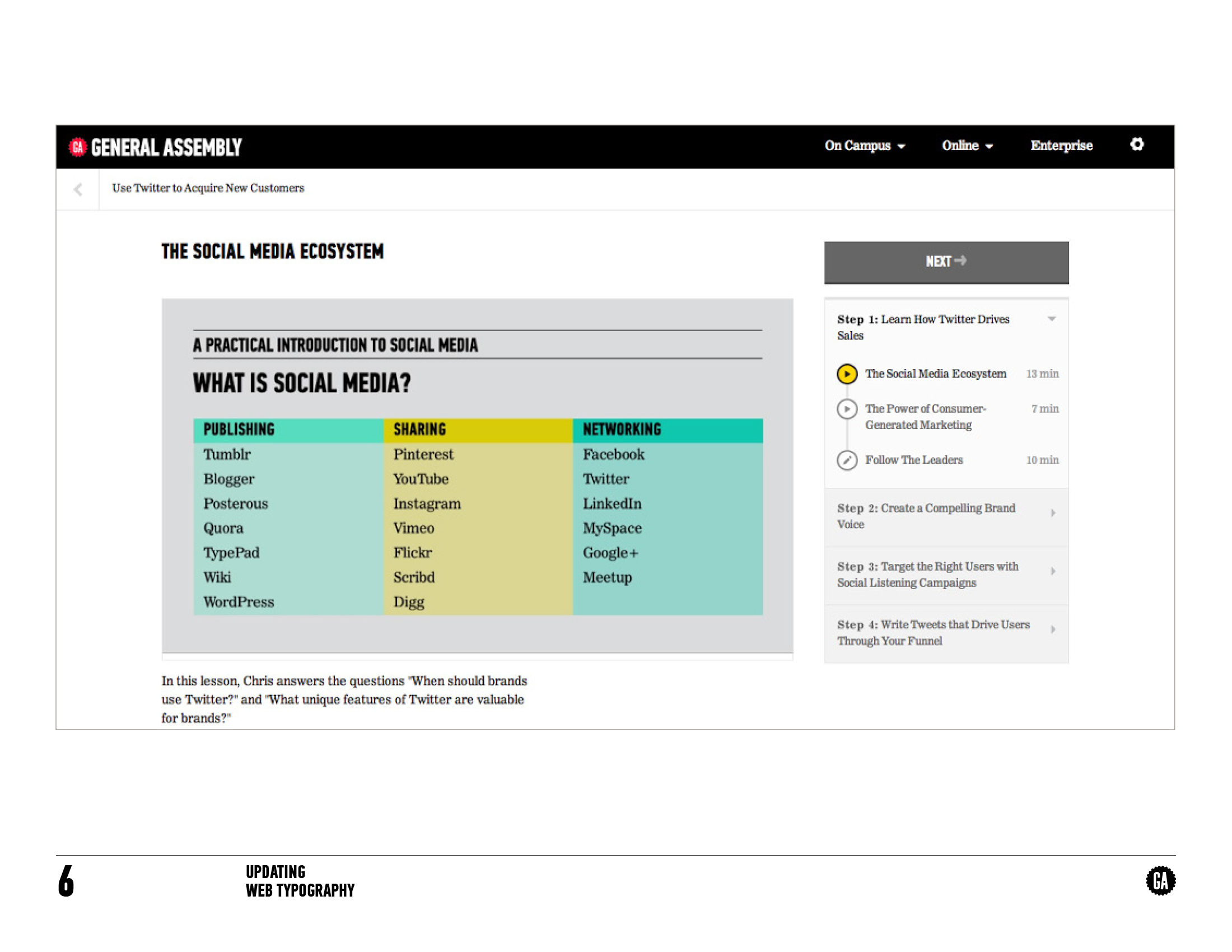Expand Step 2 Create a Compelling Brand Voice
This screenshot has height=952, width=1232.
1053,512
